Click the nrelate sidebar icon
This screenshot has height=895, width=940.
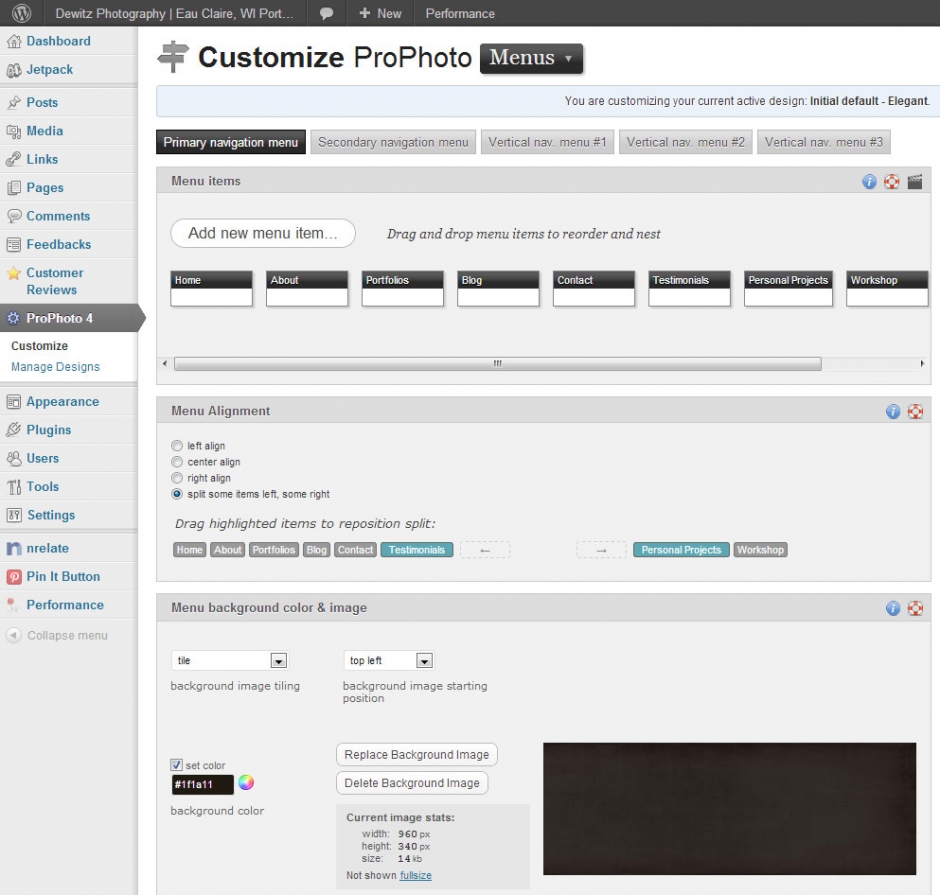[14, 548]
